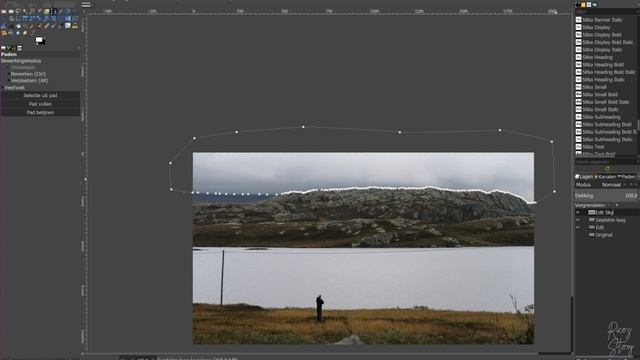640x360 pixels.
Task: Click the Pad belijnen button
Action: tap(40, 112)
